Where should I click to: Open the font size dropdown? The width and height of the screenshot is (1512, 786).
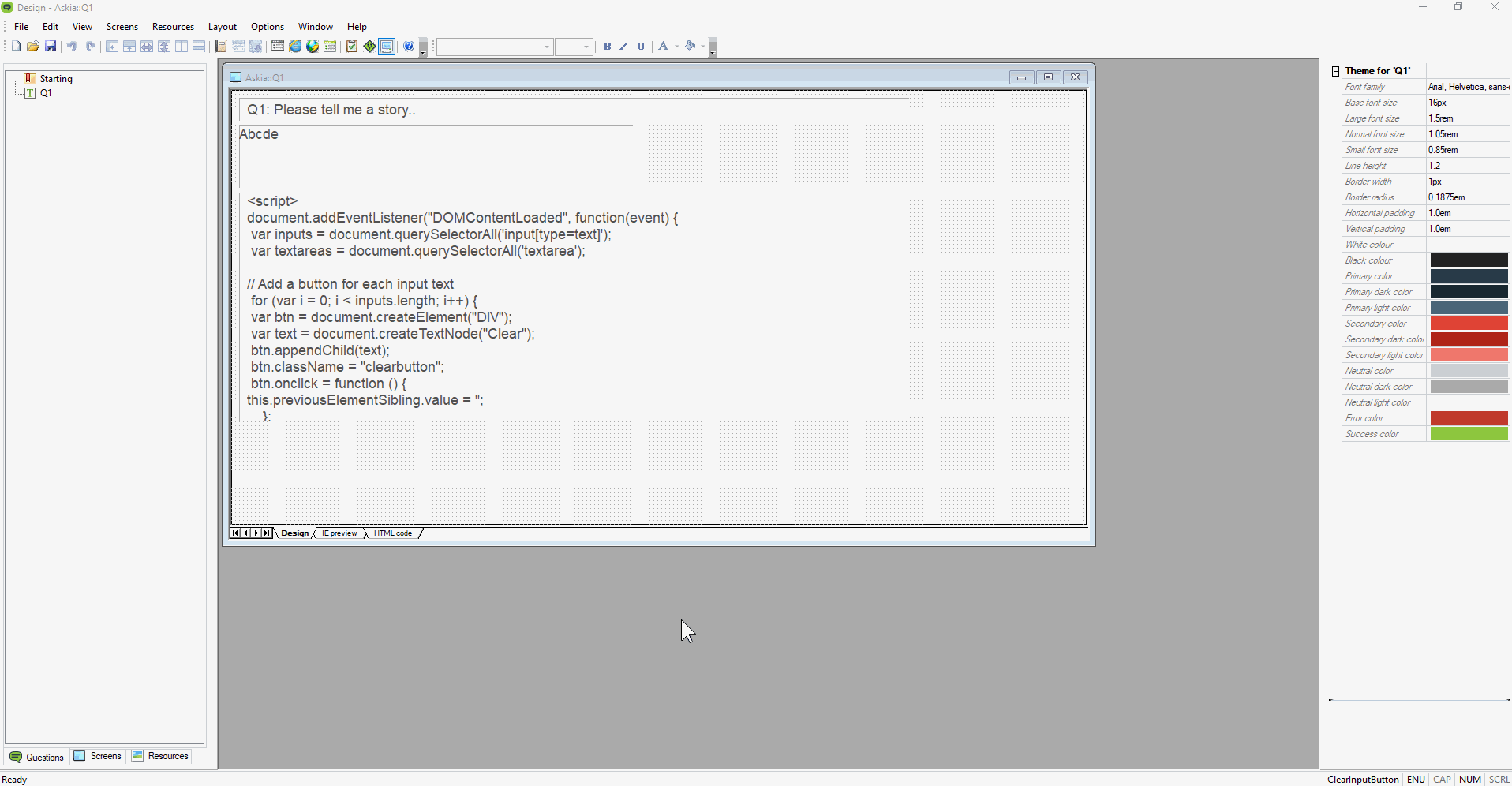(x=586, y=47)
